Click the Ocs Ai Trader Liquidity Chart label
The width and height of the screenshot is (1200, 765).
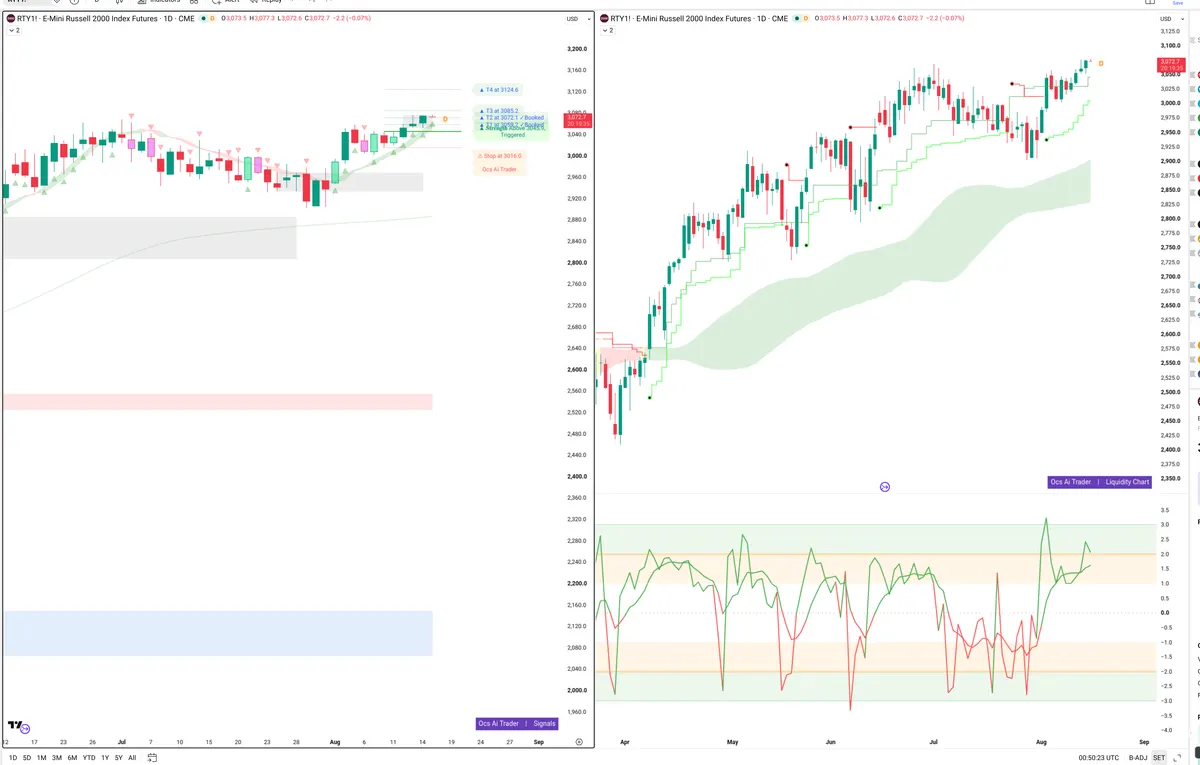(x=1100, y=482)
